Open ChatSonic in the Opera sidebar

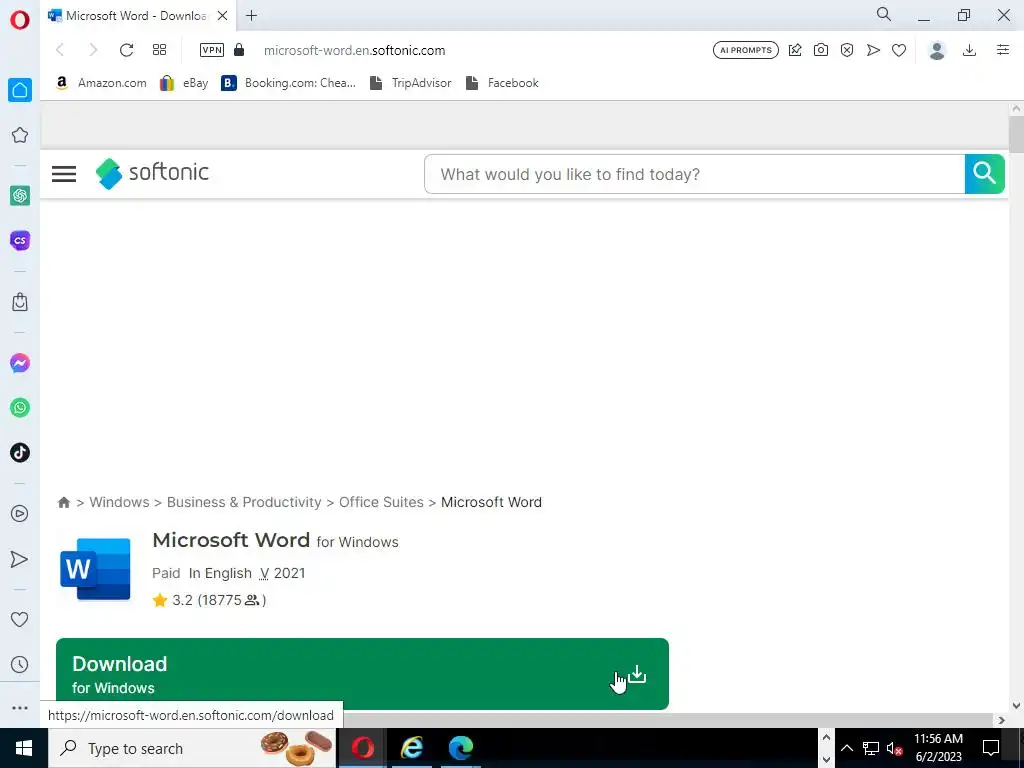pos(20,240)
